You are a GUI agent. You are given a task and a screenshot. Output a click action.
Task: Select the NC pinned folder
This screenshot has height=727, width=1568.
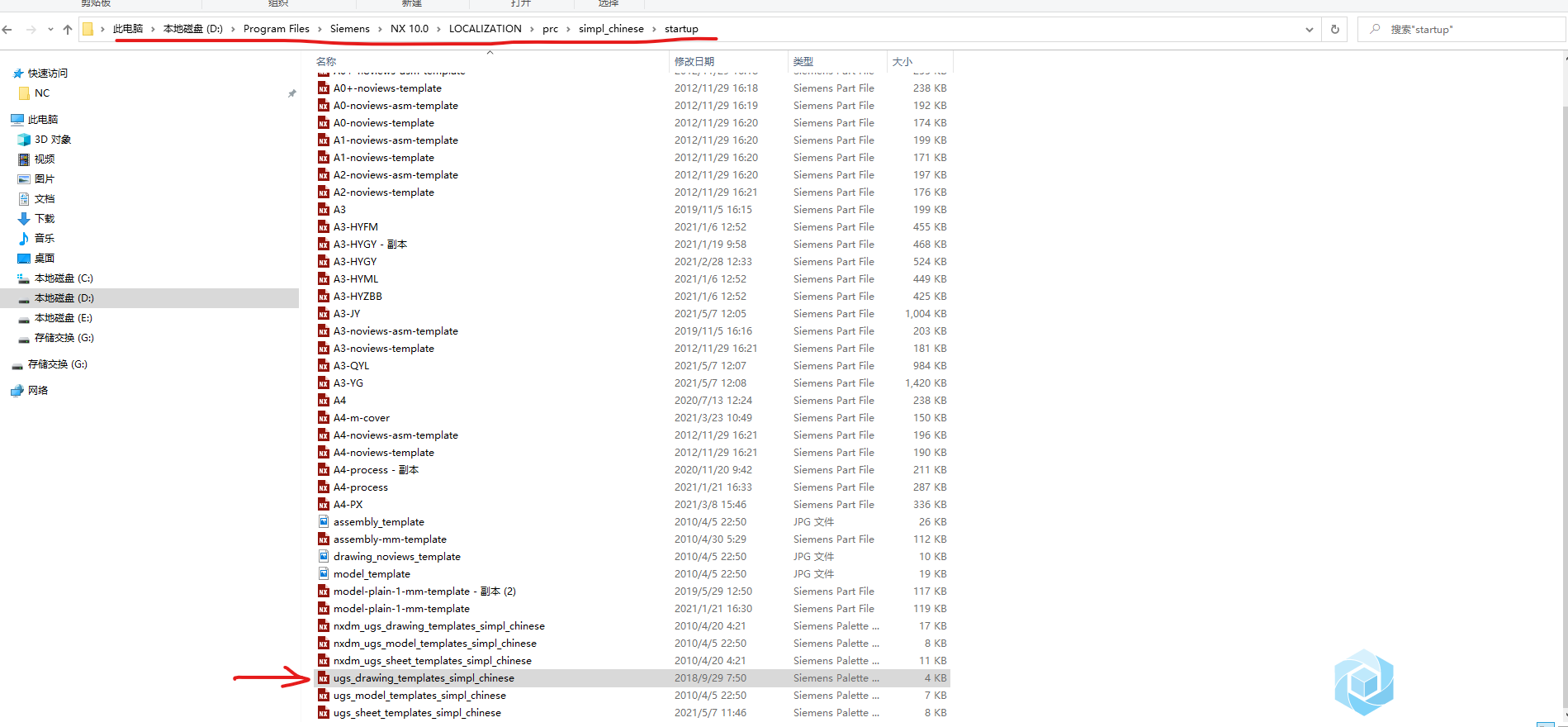coord(42,93)
